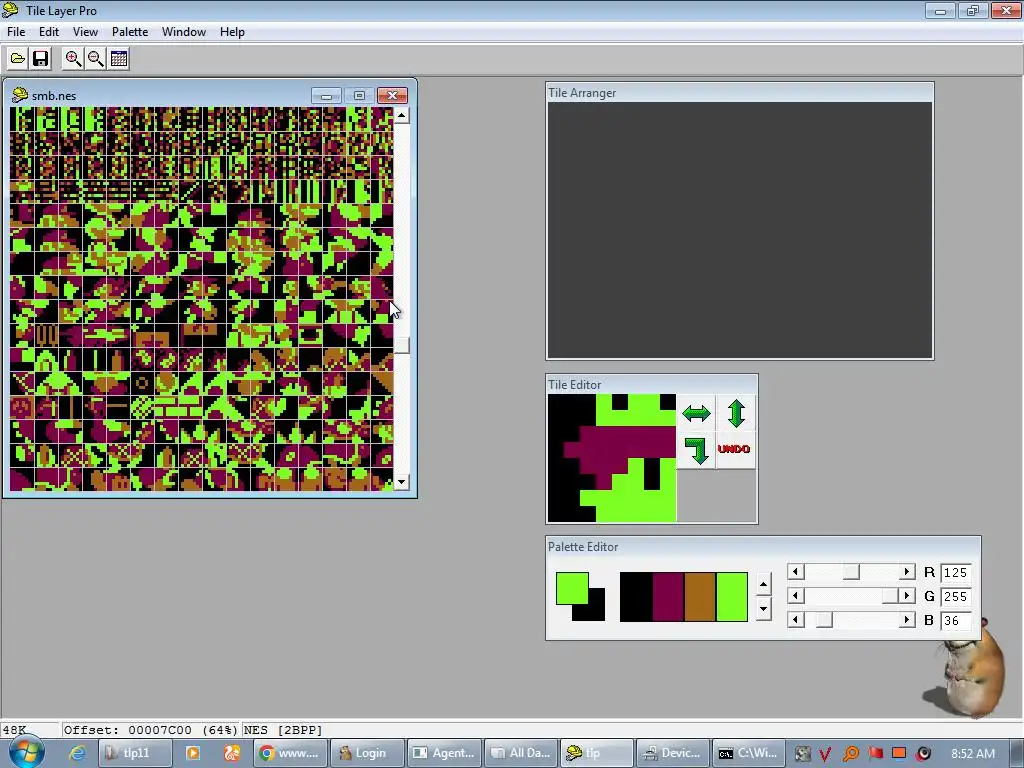
Task: Click the Offset 00007C00 status text
Action: (150, 730)
